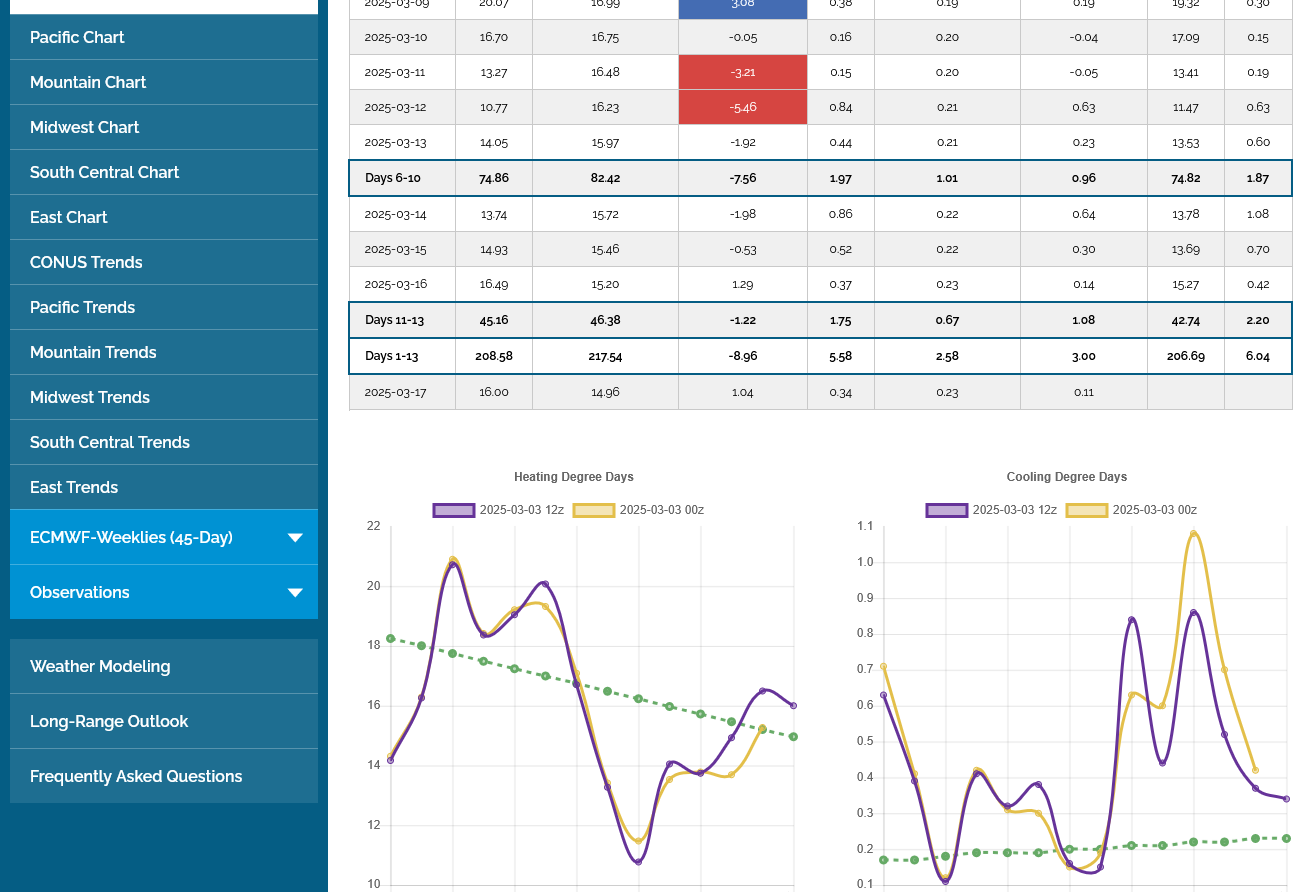This screenshot has height=892, width=1313.
Task: Open South Central Trends
Action: (x=110, y=443)
